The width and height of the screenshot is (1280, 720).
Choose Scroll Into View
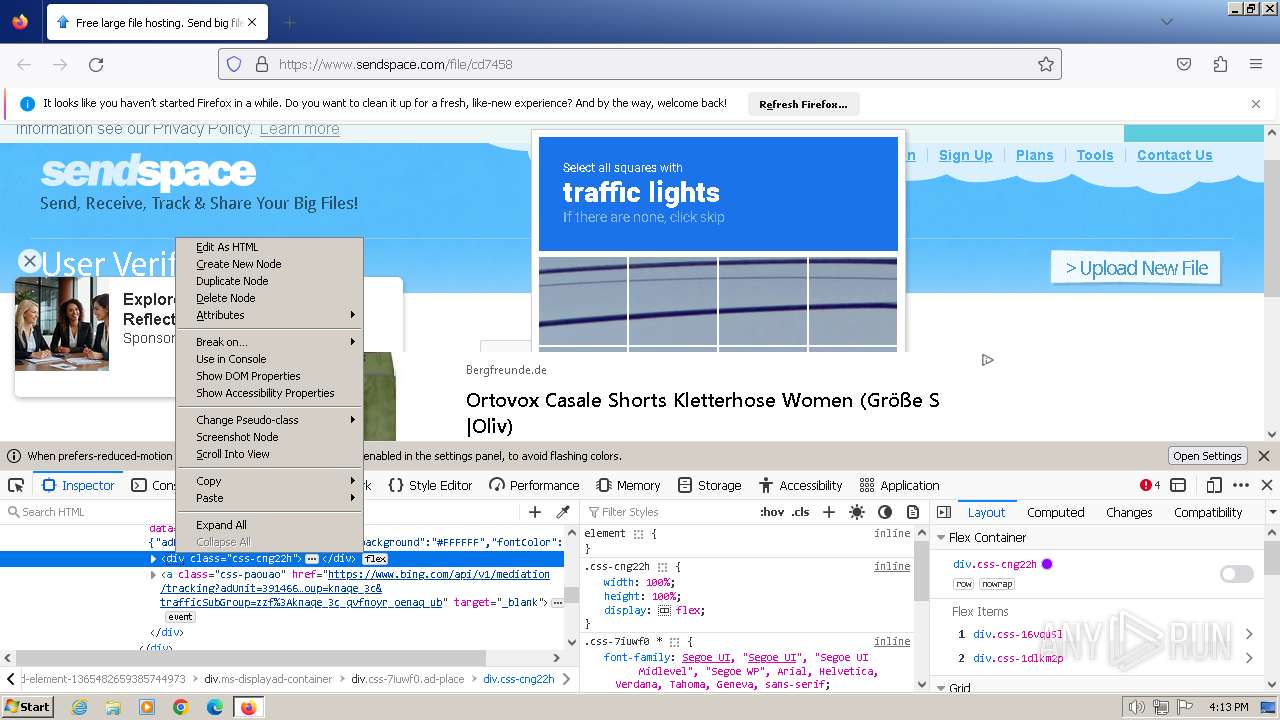[233, 454]
